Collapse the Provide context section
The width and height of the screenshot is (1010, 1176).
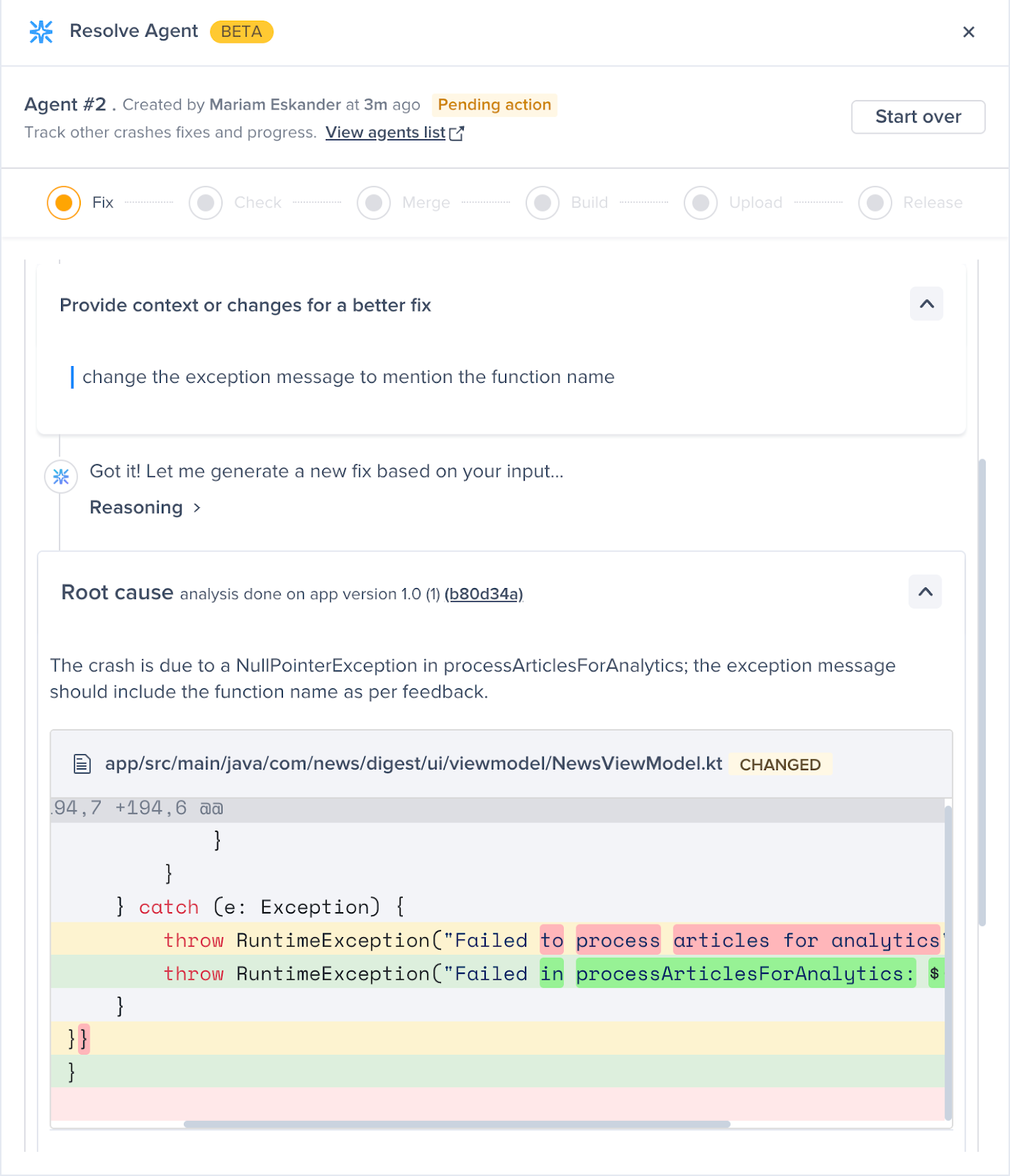pos(926,304)
